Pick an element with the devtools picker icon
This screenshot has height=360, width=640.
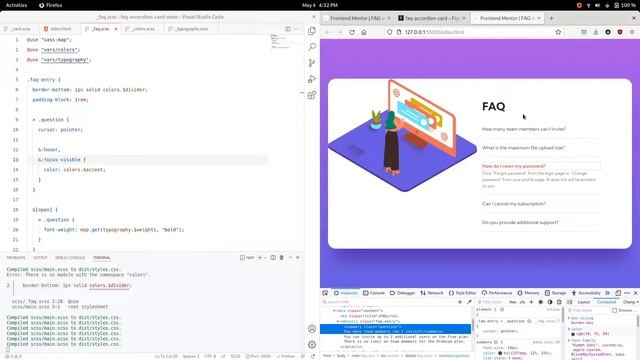[x=325, y=293]
